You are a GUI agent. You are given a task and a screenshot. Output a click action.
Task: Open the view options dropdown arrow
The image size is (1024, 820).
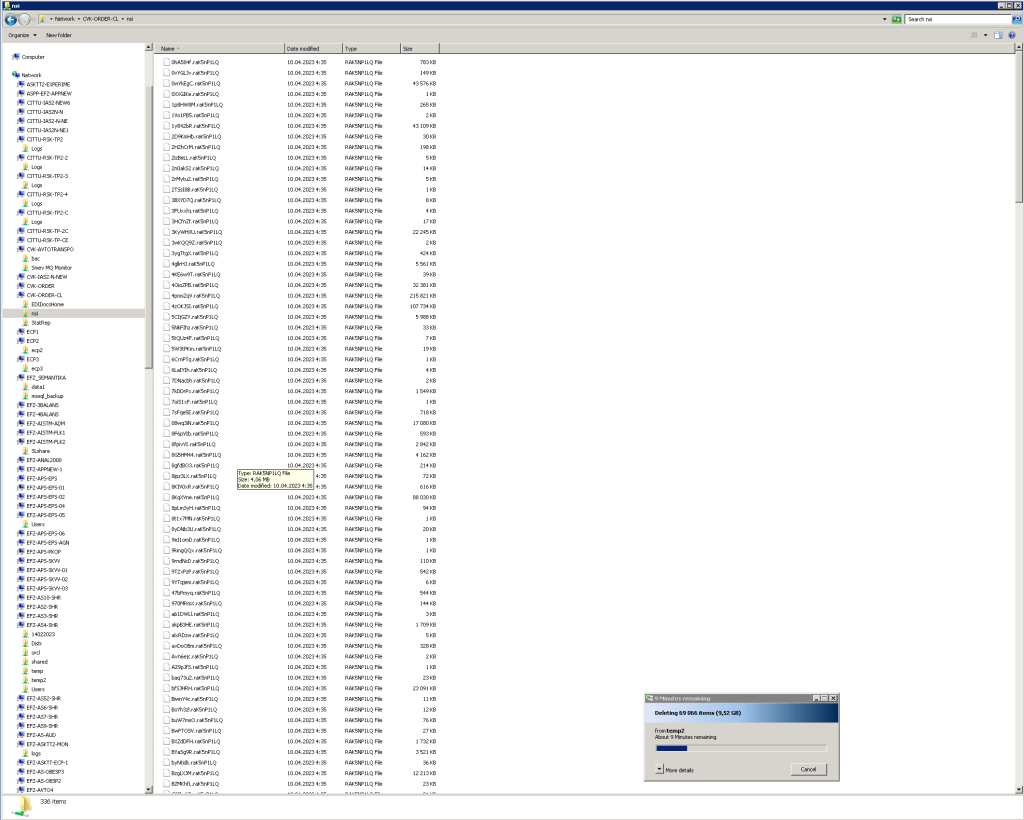click(983, 35)
